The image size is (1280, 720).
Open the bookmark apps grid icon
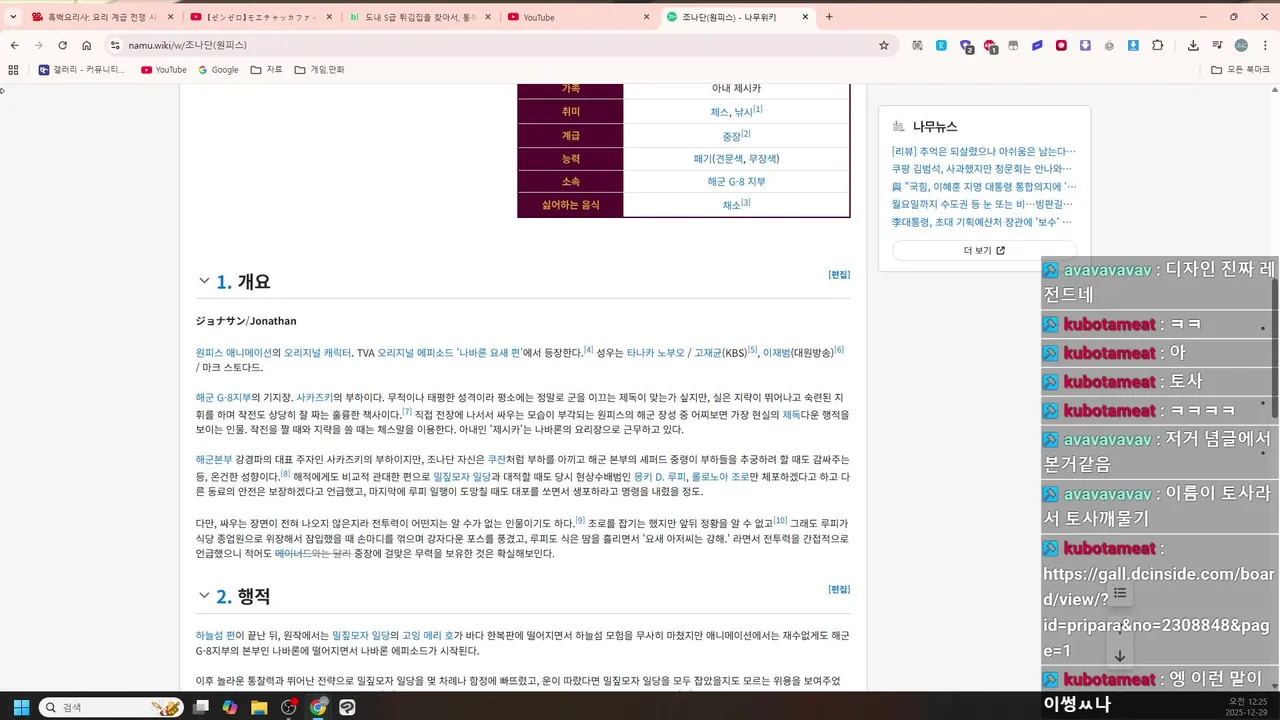pyautogui.click(x=13, y=70)
